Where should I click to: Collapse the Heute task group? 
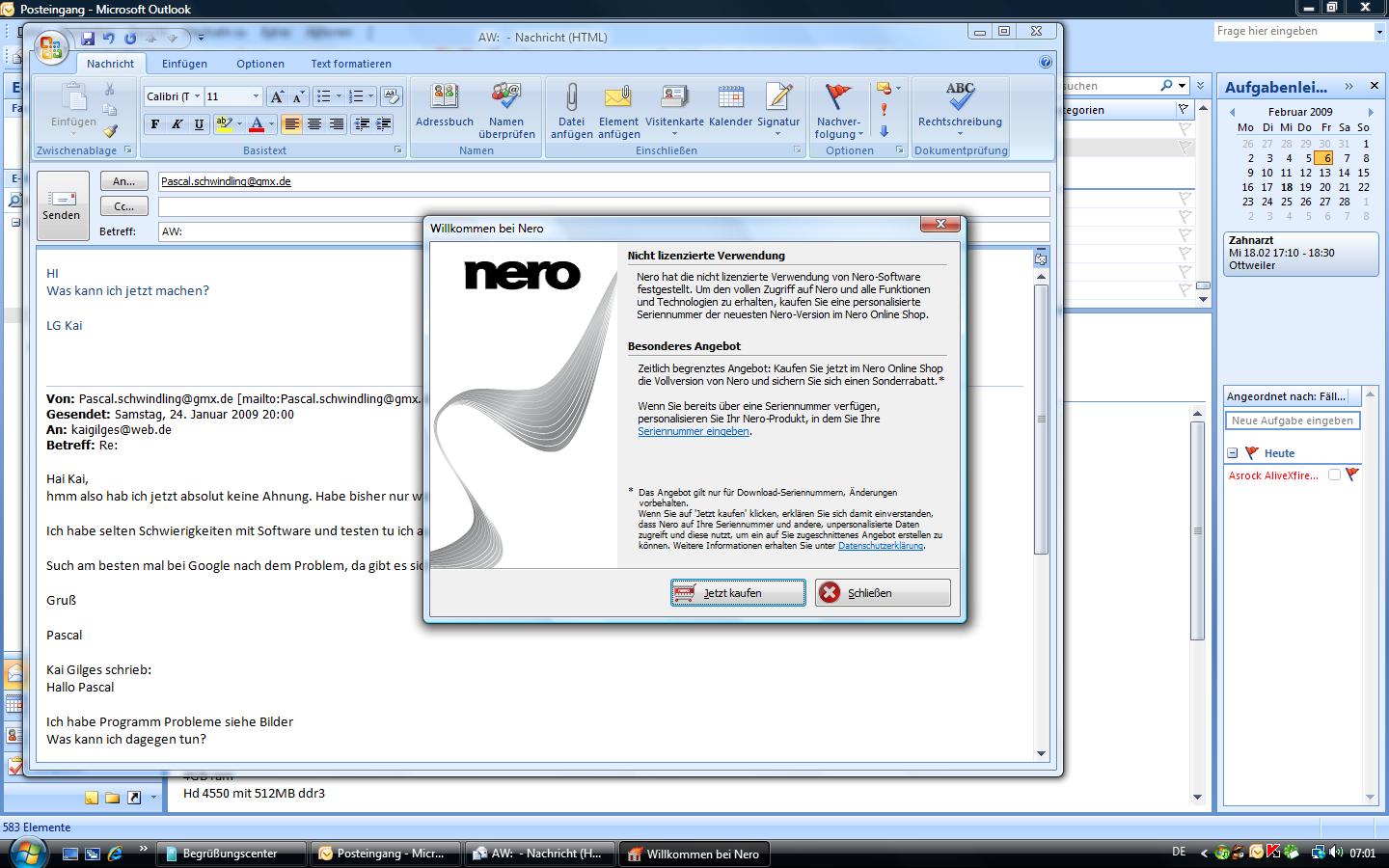[x=1232, y=453]
